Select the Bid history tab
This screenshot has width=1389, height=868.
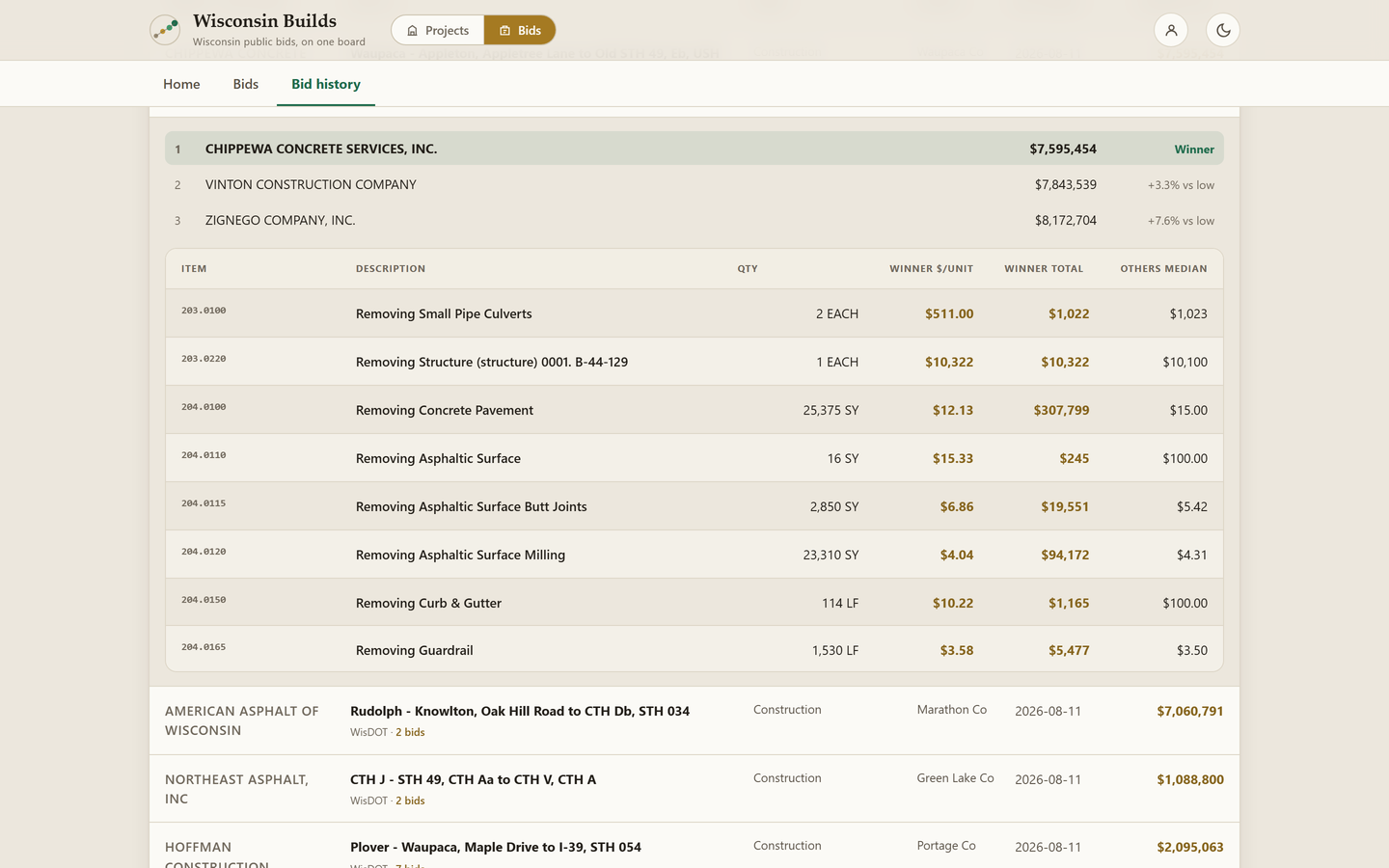(326, 84)
